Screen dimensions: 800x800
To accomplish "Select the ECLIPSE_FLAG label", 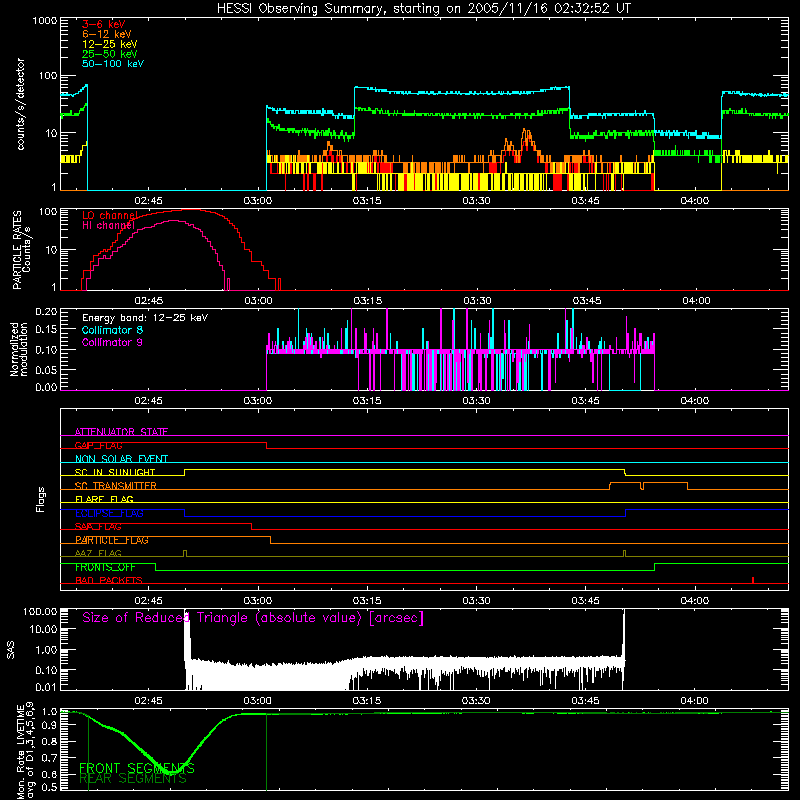I will click(109, 513).
